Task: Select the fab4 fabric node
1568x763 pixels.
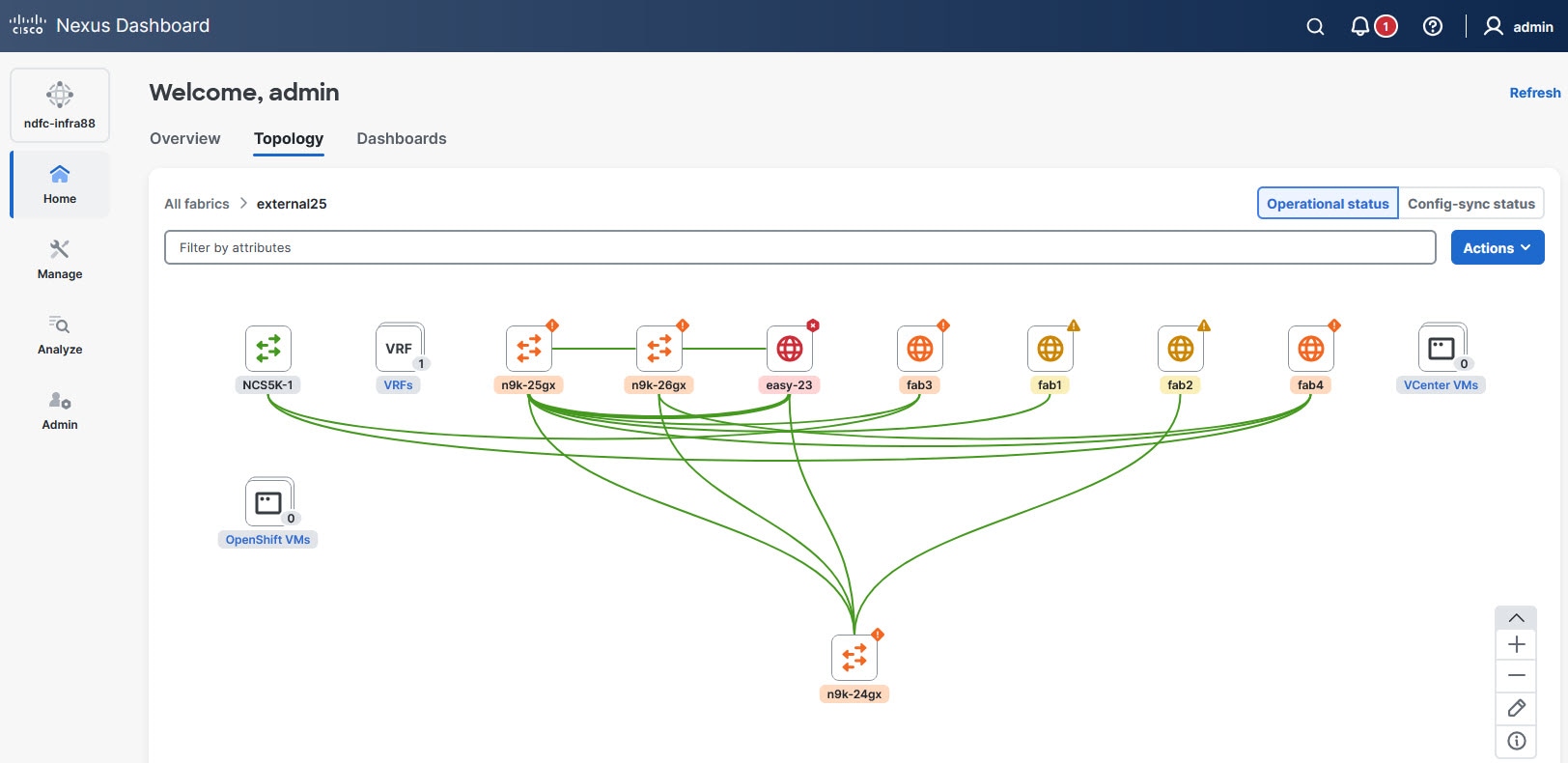Action: (x=1311, y=349)
